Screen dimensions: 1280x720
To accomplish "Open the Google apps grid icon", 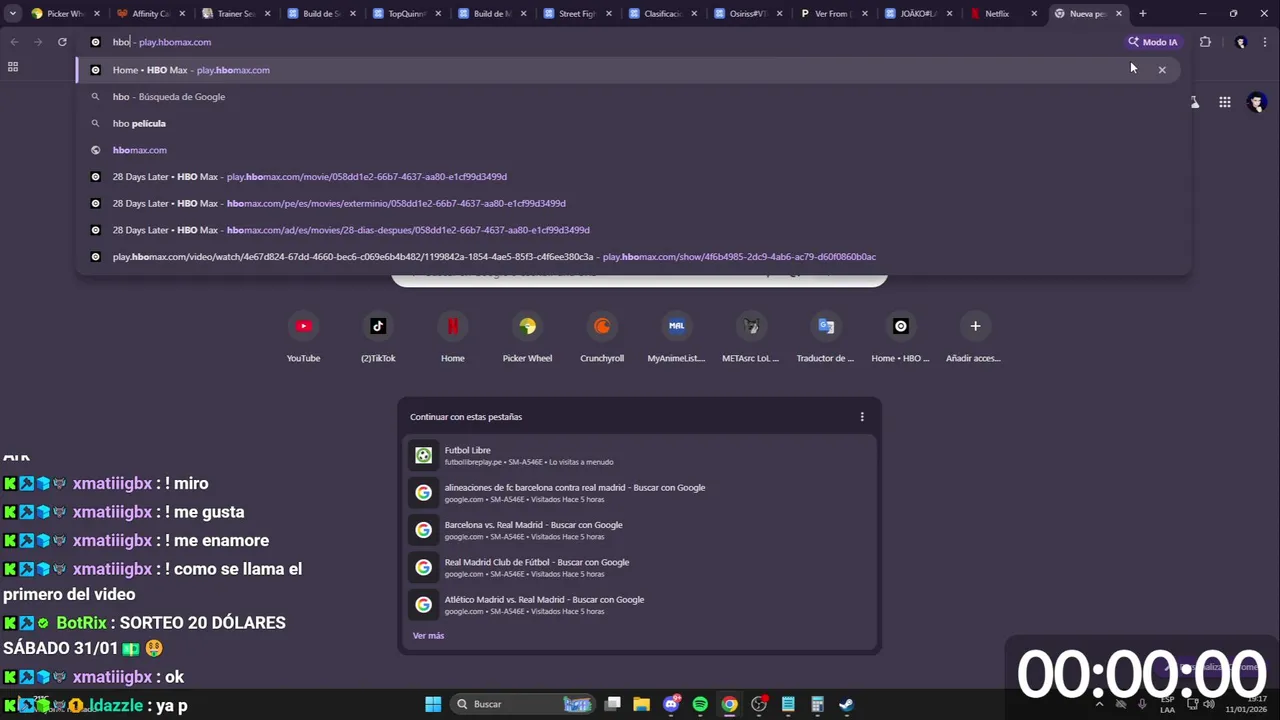I will pyautogui.click(x=1224, y=102).
